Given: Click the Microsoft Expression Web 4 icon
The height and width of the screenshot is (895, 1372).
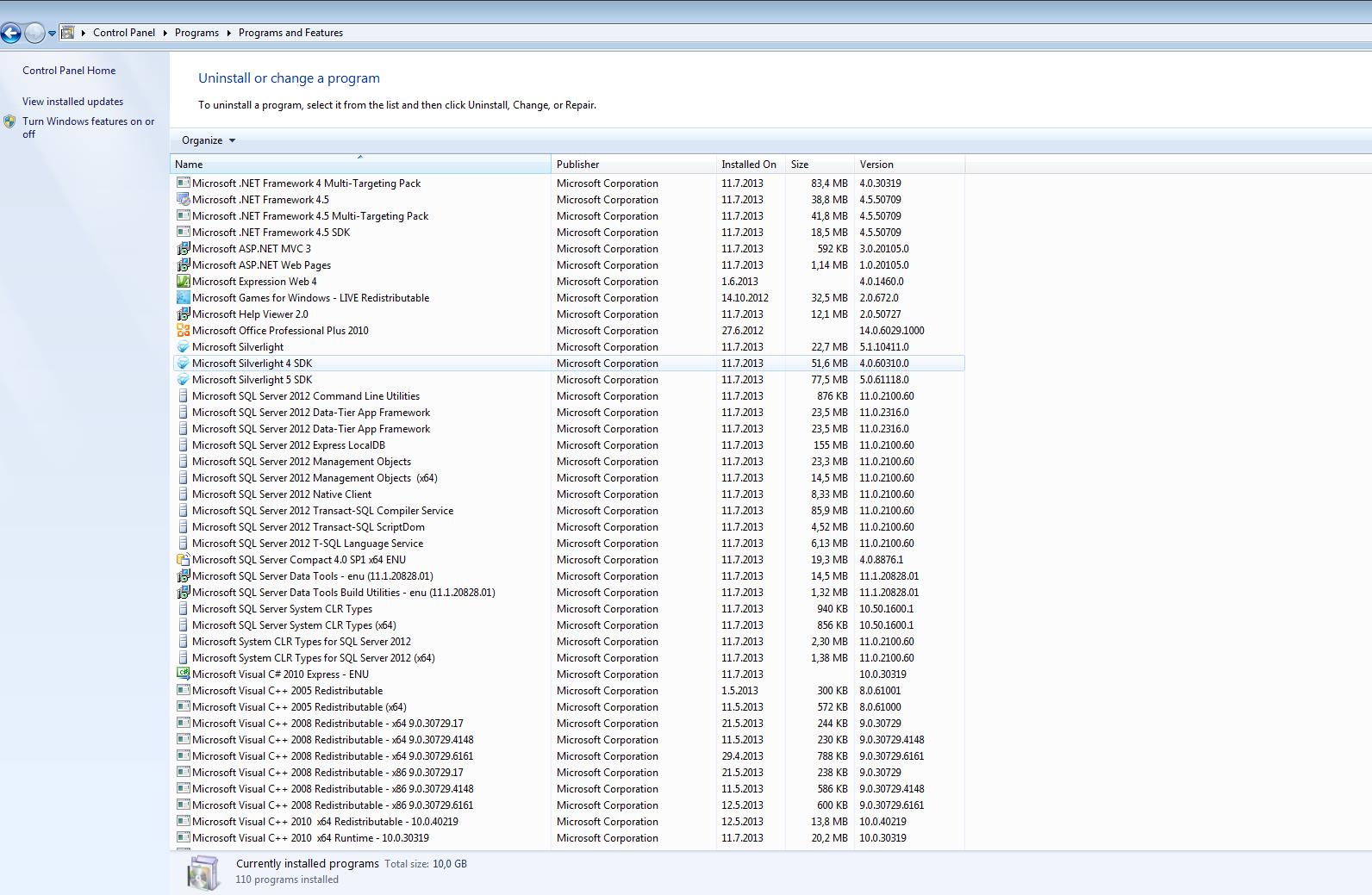Looking at the screenshot, I should pyautogui.click(x=183, y=281).
